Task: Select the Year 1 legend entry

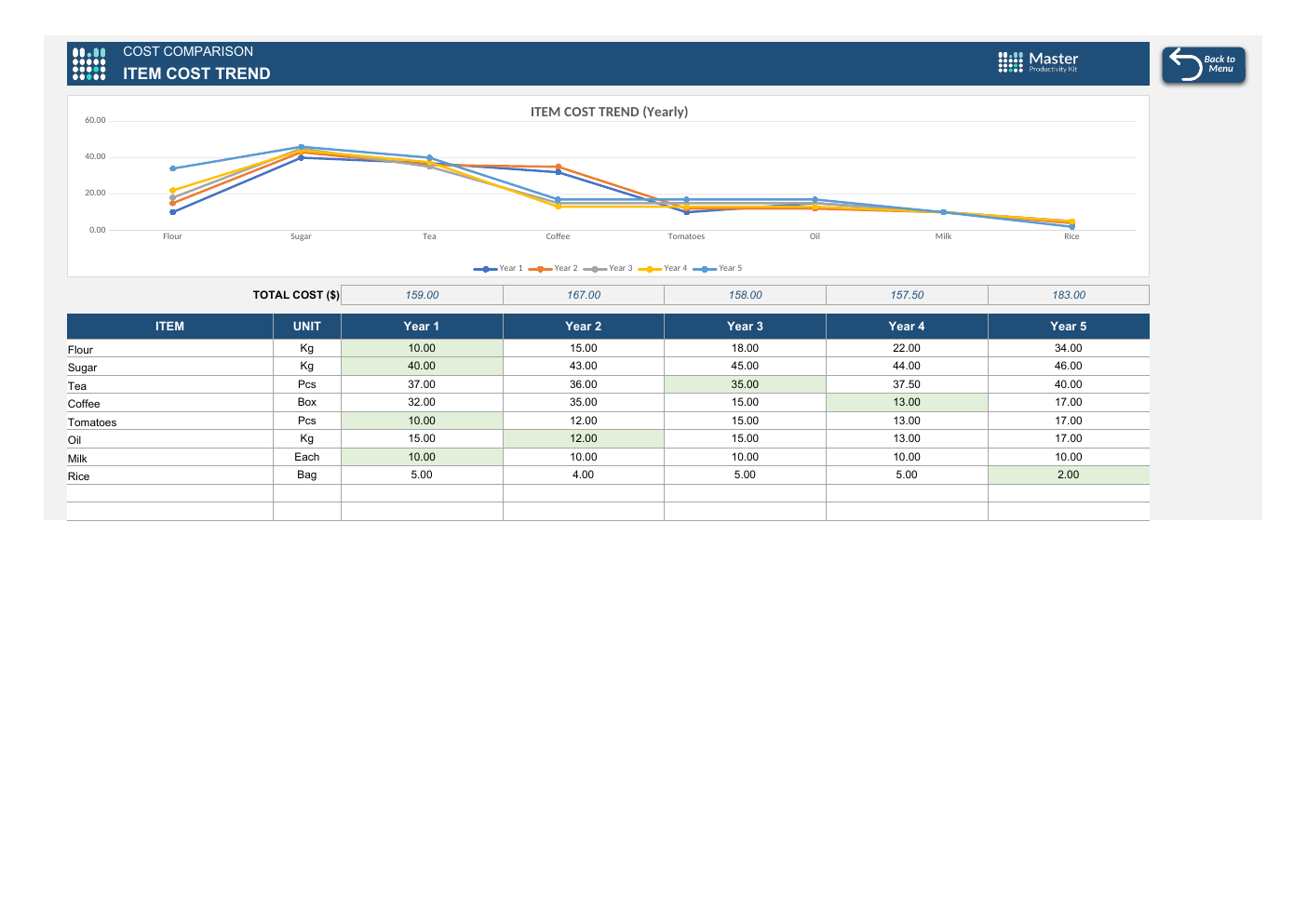Action: pyautogui.click(x=498, y=269)
